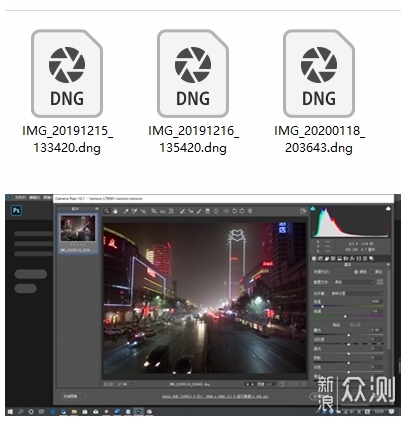The height and width of the screenshot is (421, 406).
Task: Rotate image 90° counterclockwise
Action: click(x=234, y=211)
